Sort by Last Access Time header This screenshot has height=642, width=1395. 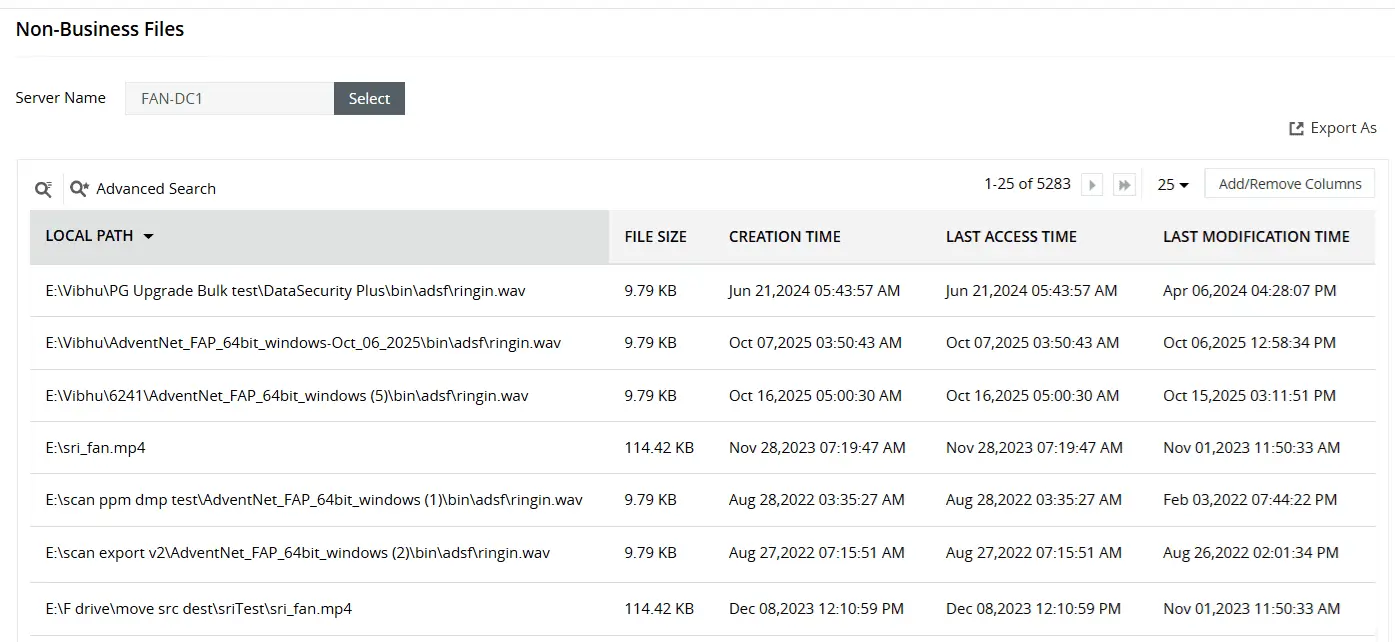coord(1011,237)
